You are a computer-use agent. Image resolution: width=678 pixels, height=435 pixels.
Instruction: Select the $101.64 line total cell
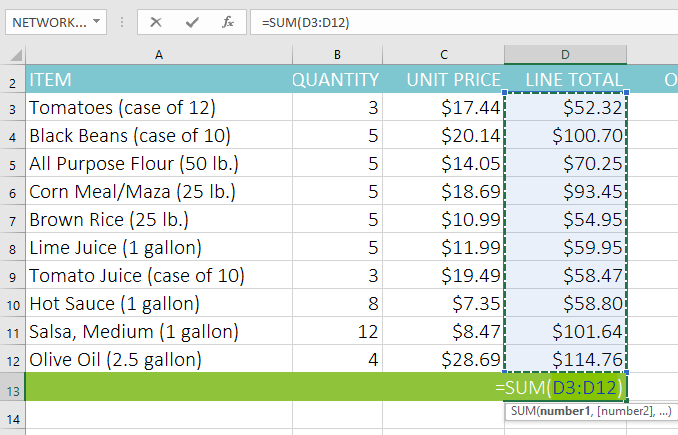point(565,331)
